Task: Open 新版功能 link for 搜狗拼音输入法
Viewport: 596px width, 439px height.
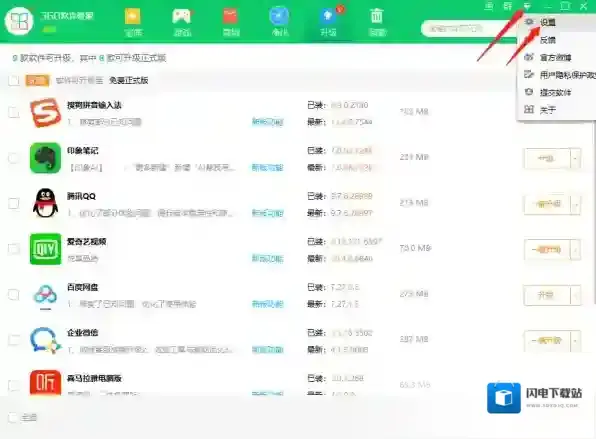Action: [x=268, y=122]
